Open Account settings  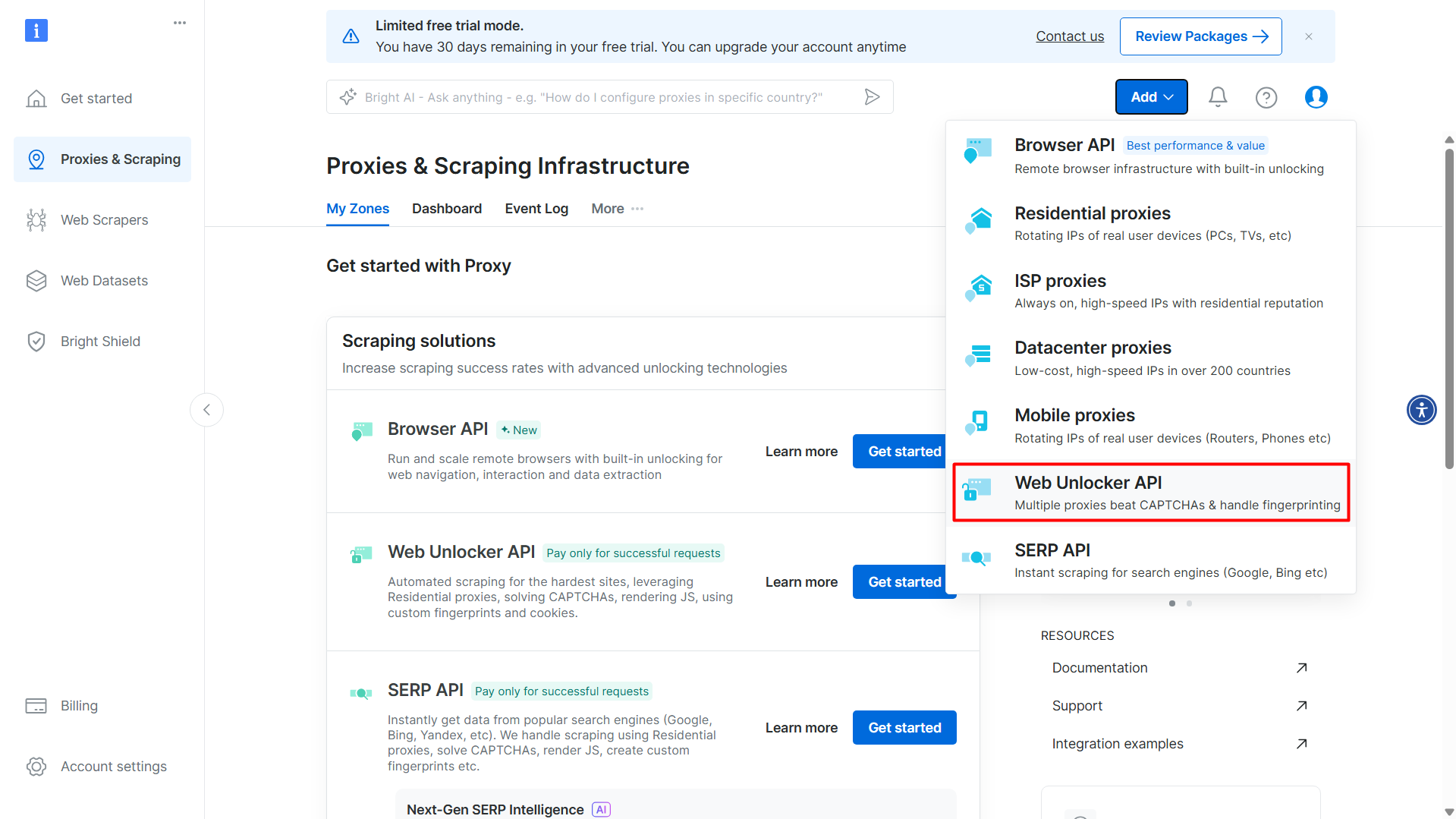[x=114, y=766]
